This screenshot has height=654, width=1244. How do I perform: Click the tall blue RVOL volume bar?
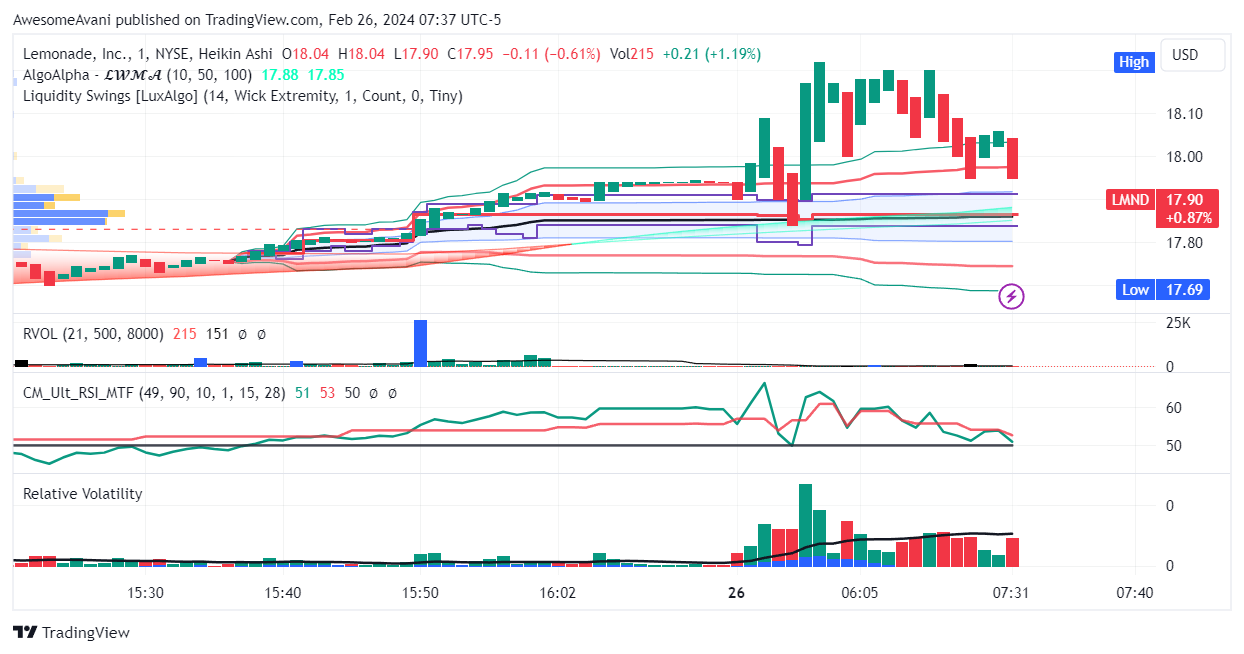pyautogui.click(x=420, y=343)
